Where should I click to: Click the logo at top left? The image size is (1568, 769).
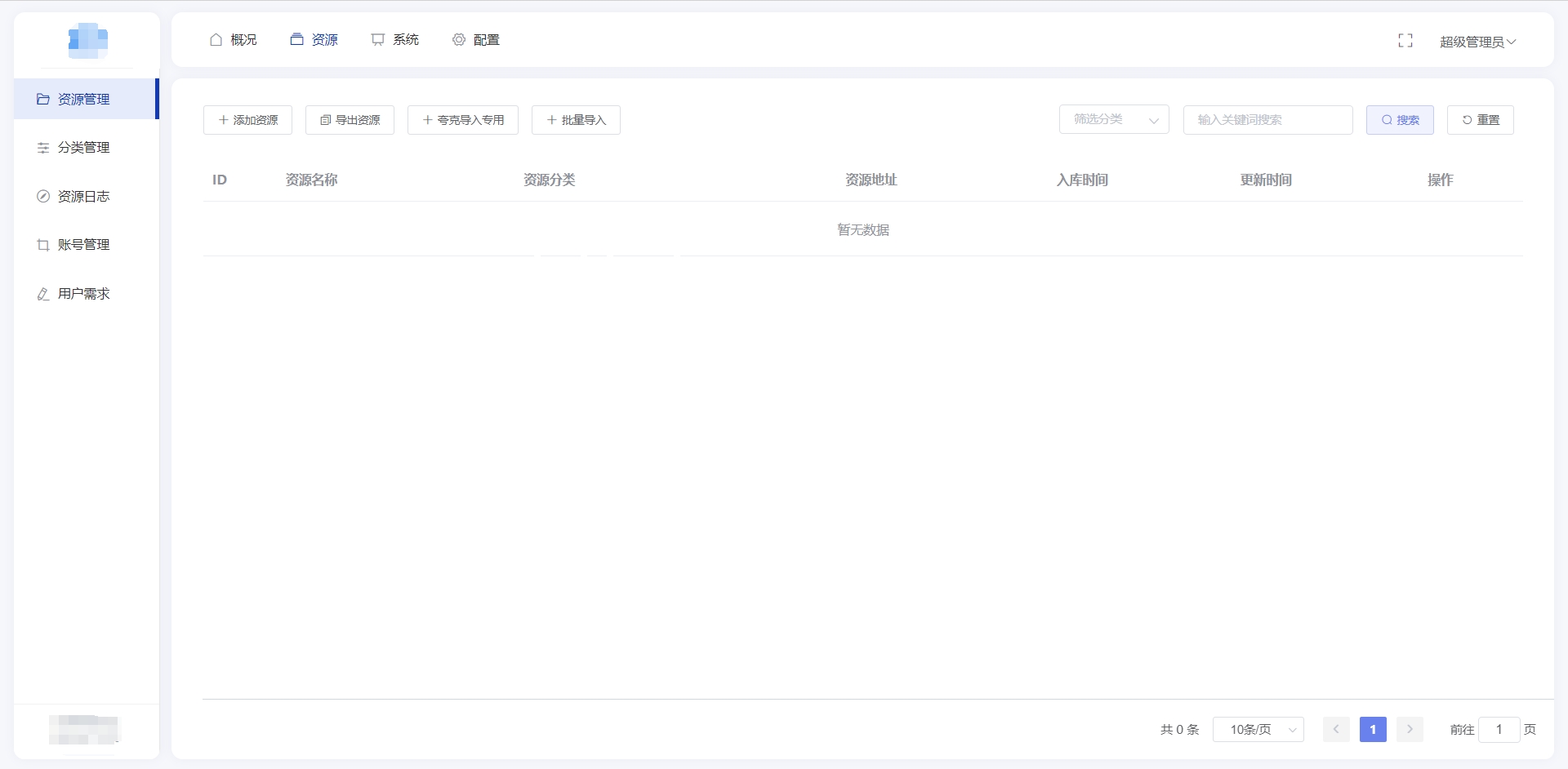[87, 40]
